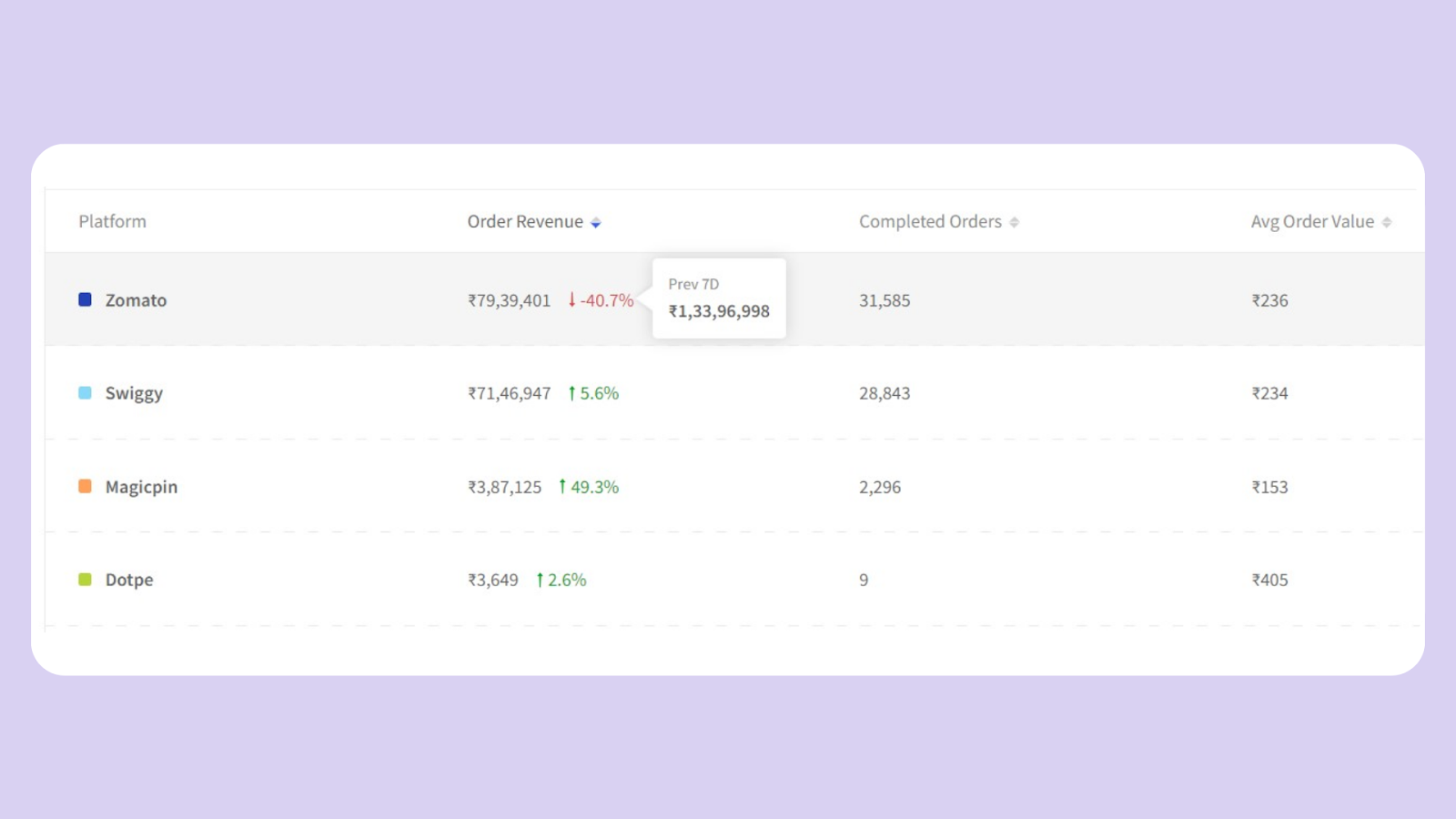
Task: Click Dotpe's green square marker
Action: 84,579
